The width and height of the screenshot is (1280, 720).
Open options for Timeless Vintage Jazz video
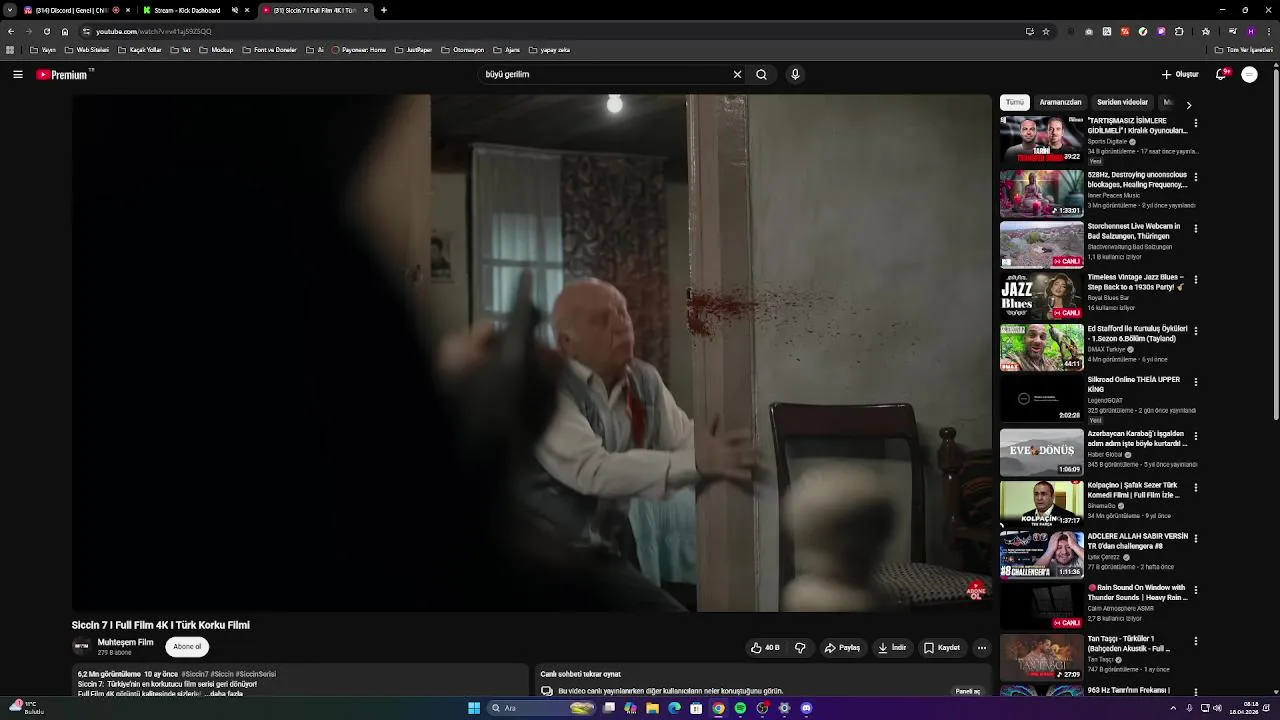tap(1196, 279)
